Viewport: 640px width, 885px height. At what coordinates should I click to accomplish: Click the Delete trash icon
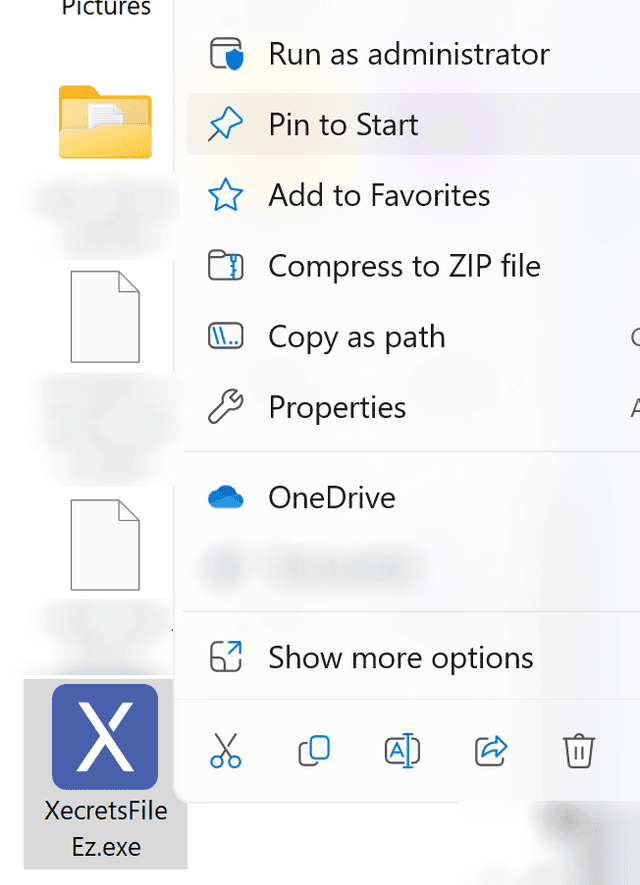579,752
